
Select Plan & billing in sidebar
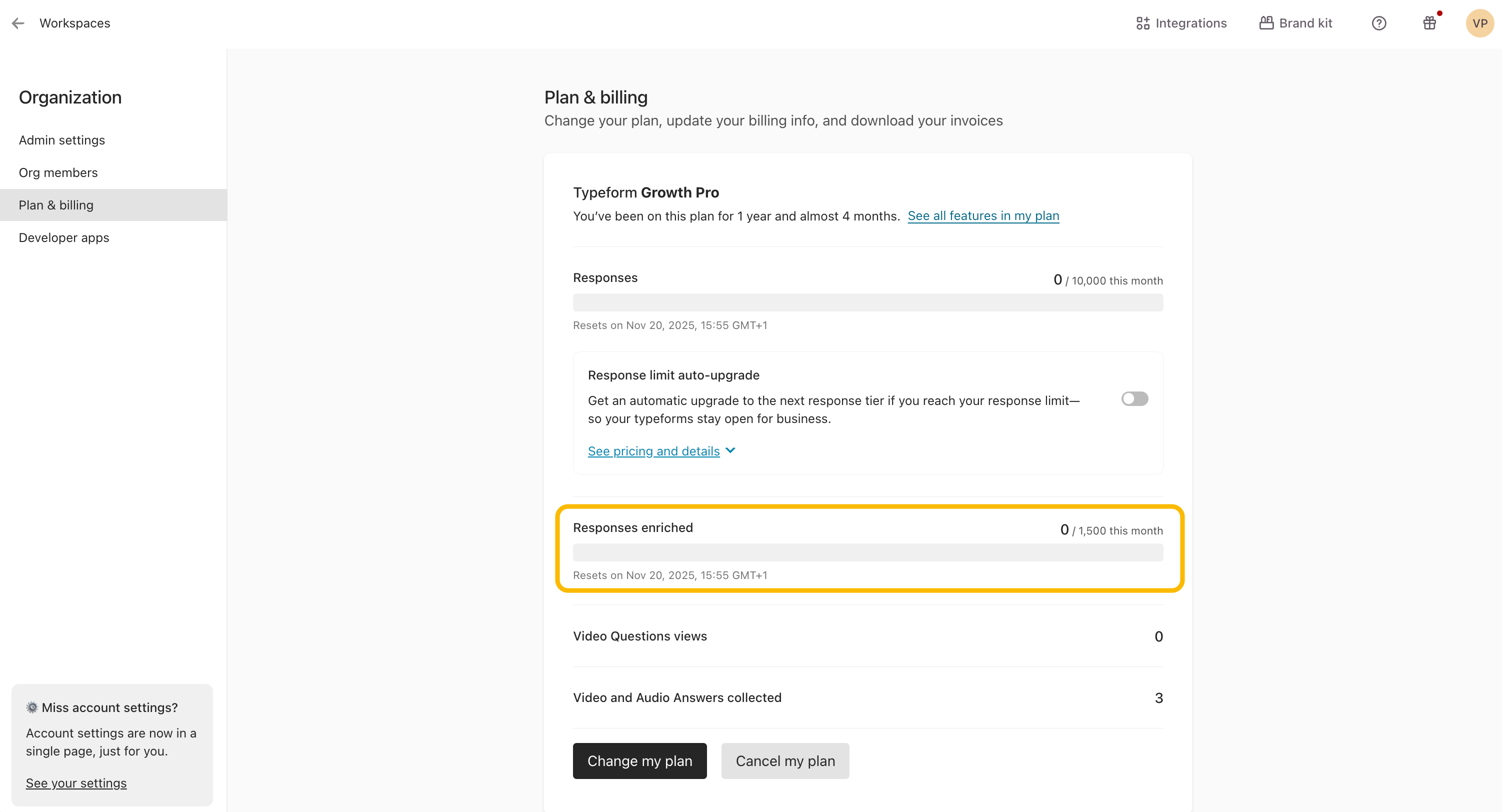[x=56, y=205]
